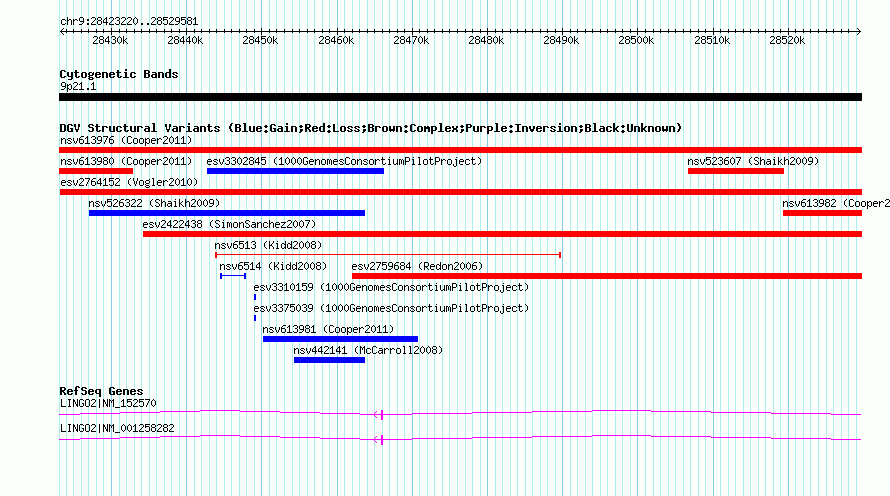
Task: Click the 28480k ruler position
Action: [x=486, y=40]
